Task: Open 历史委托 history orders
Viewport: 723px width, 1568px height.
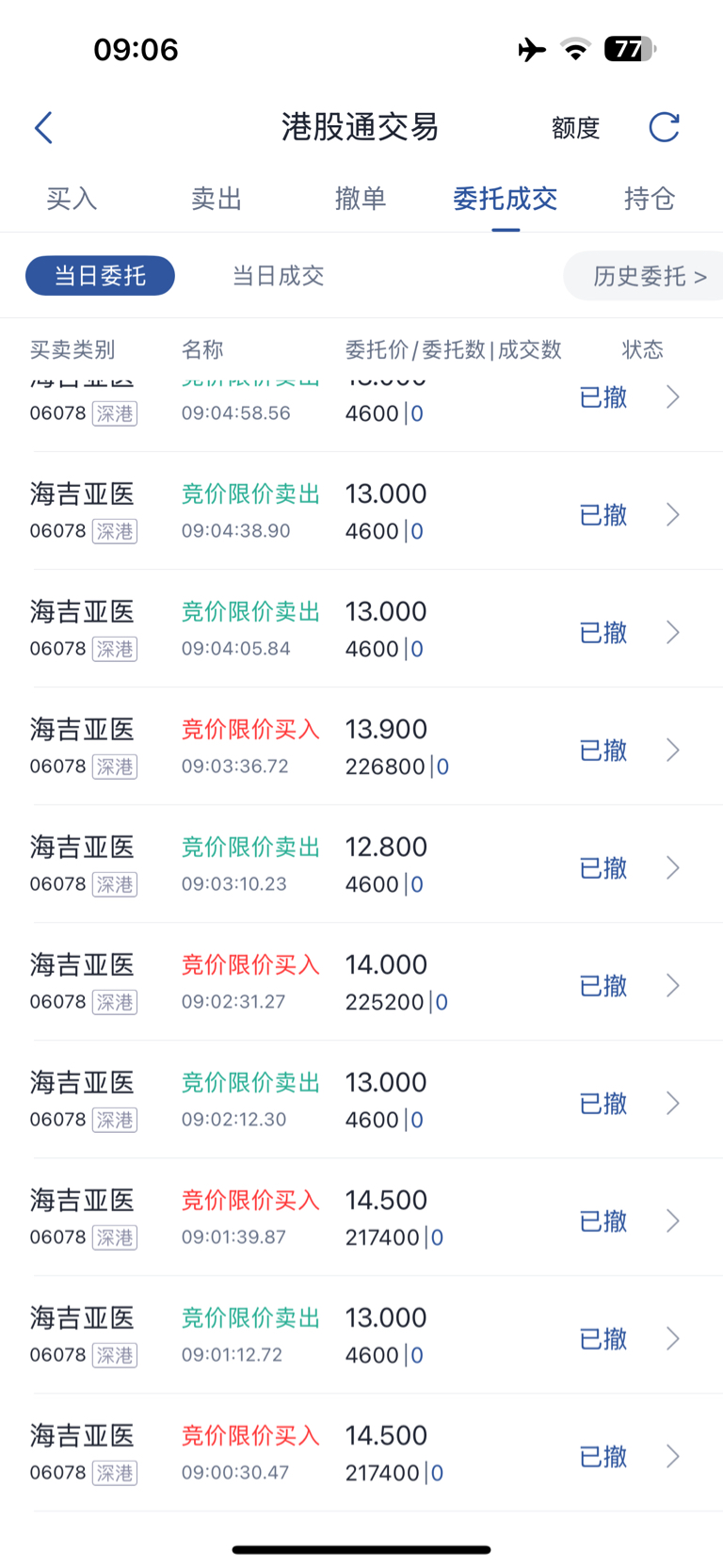Action: pyautogui.click(x=649, y=276)
